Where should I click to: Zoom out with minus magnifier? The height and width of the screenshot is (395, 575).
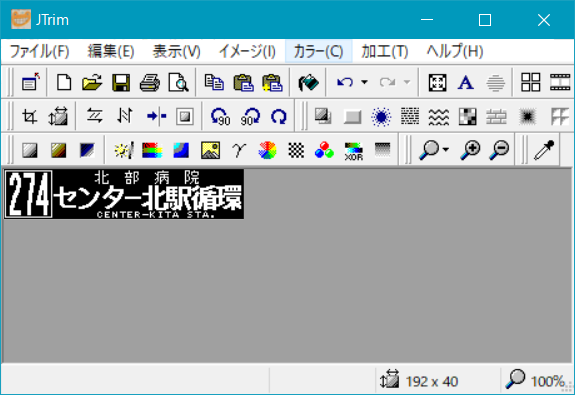(499, 150)
